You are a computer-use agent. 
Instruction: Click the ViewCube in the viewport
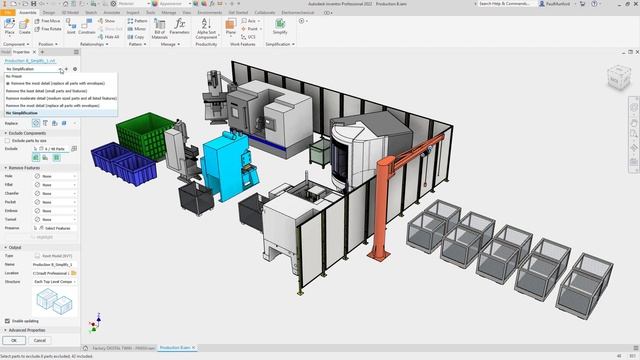(618, 77)
